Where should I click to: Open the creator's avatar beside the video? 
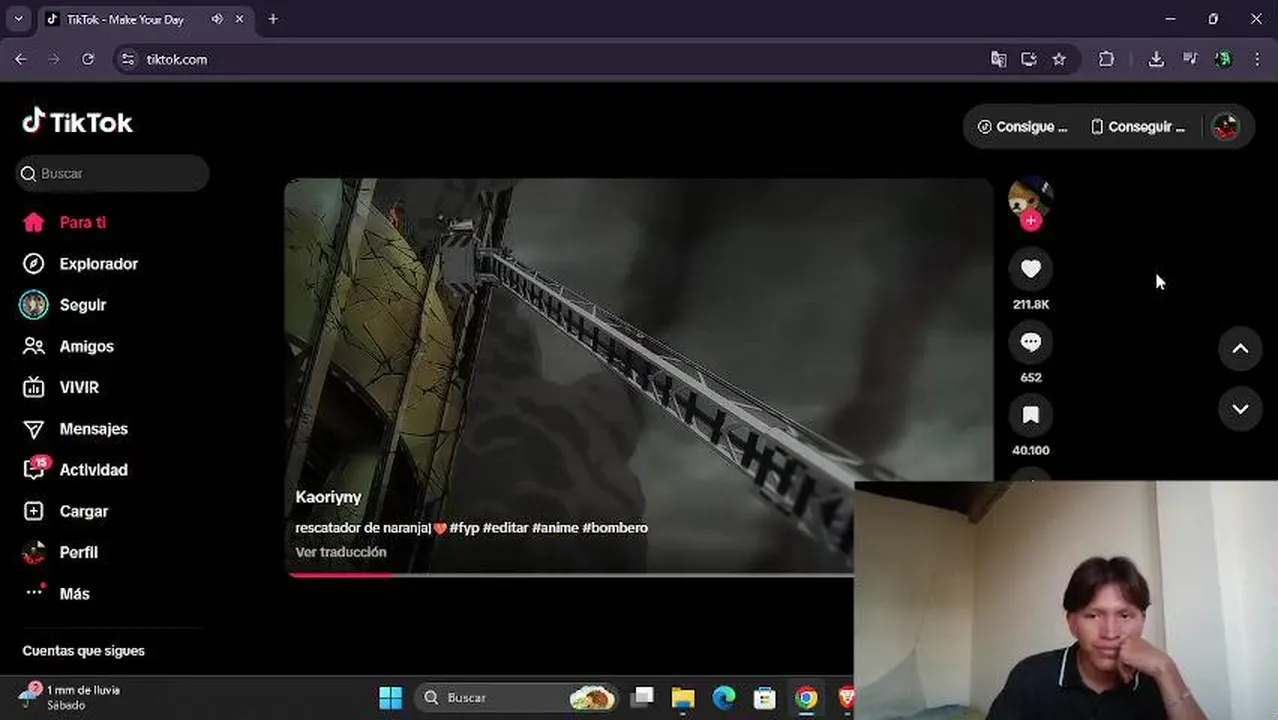[1030, 198]
